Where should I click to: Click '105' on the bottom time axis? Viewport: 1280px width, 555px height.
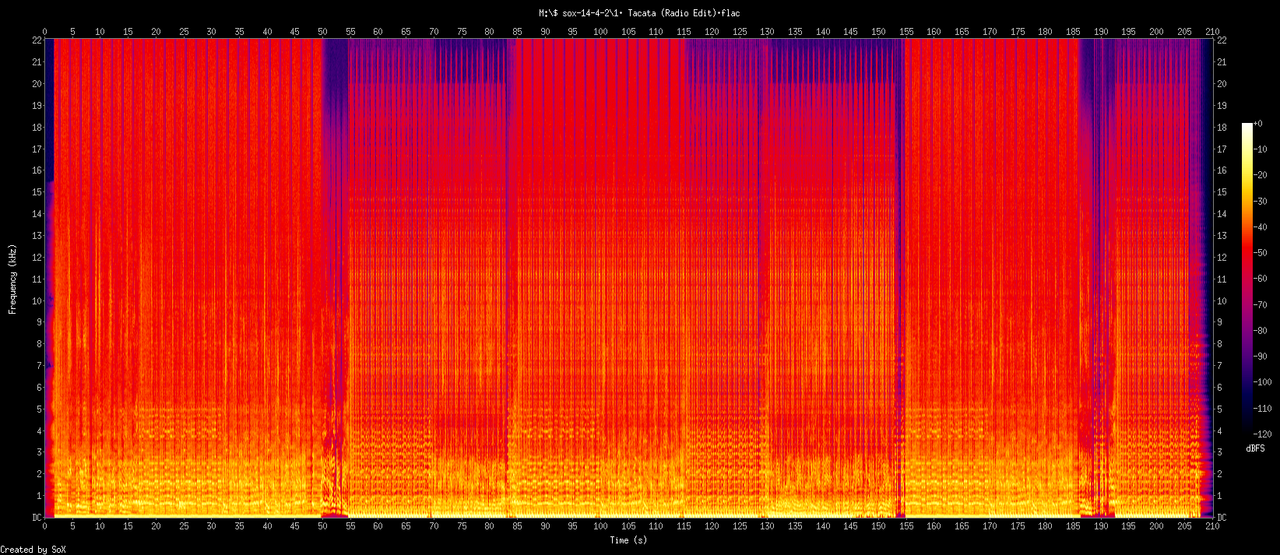(x=628, y=526)
